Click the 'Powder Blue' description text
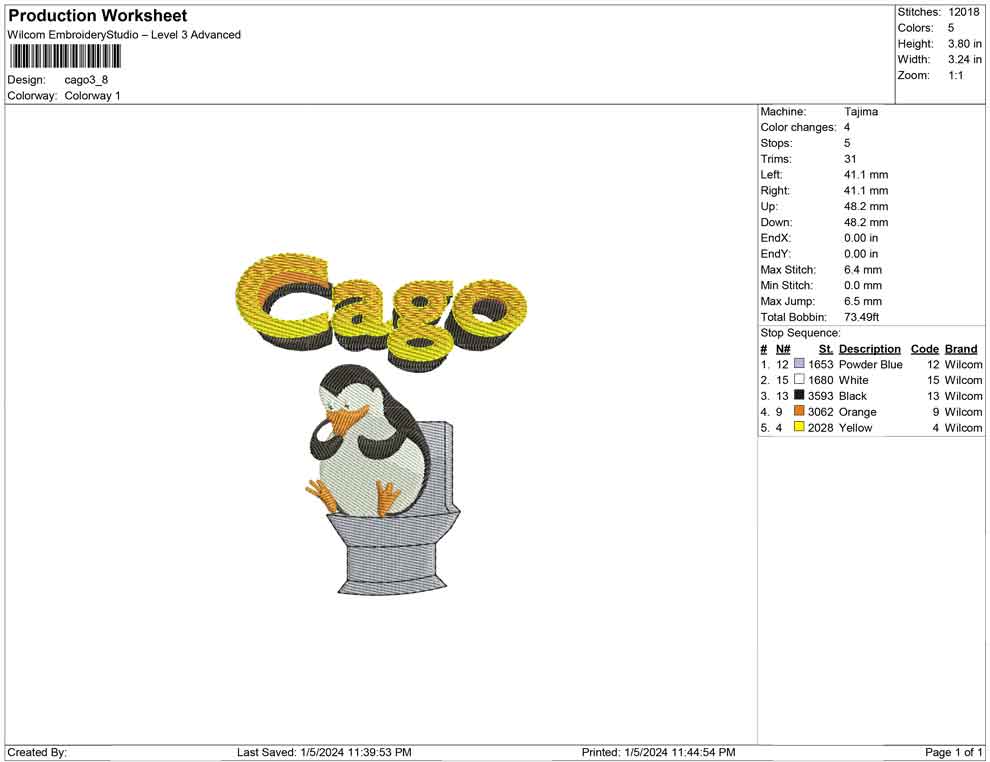Screen dimensions: 990x762 click(x=870, y=364)
